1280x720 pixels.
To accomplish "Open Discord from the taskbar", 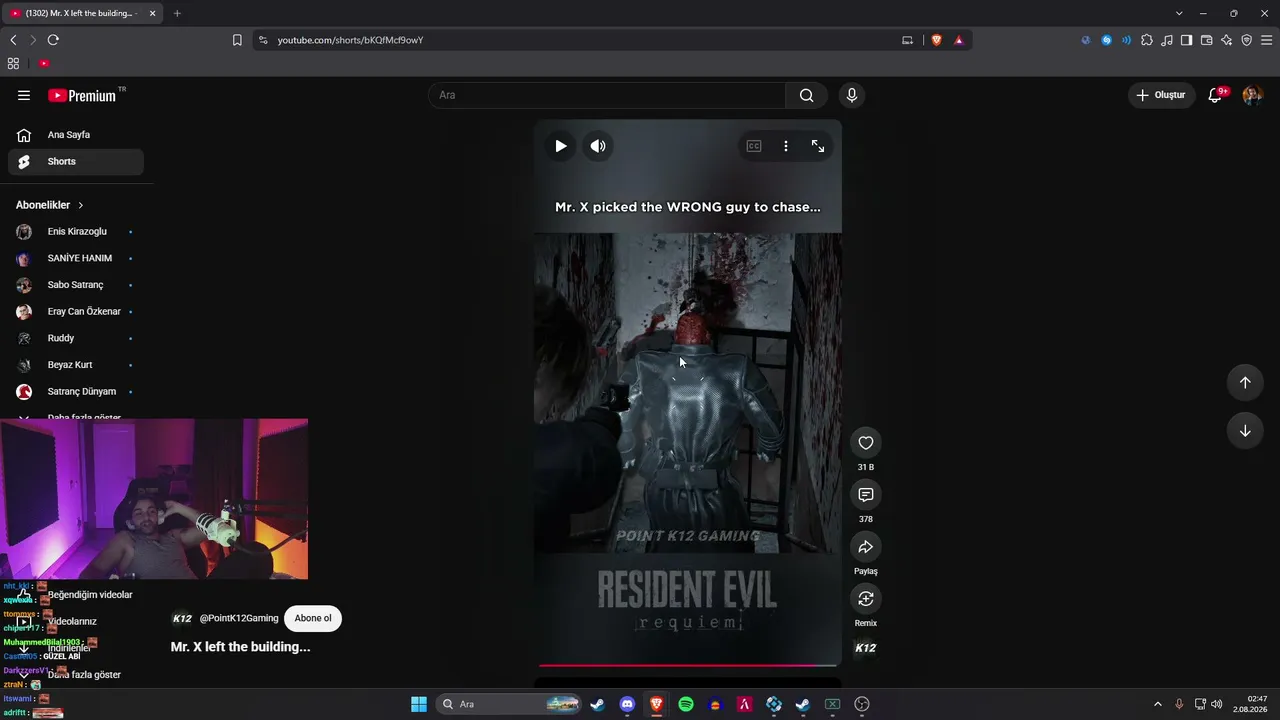I will 627,704.
